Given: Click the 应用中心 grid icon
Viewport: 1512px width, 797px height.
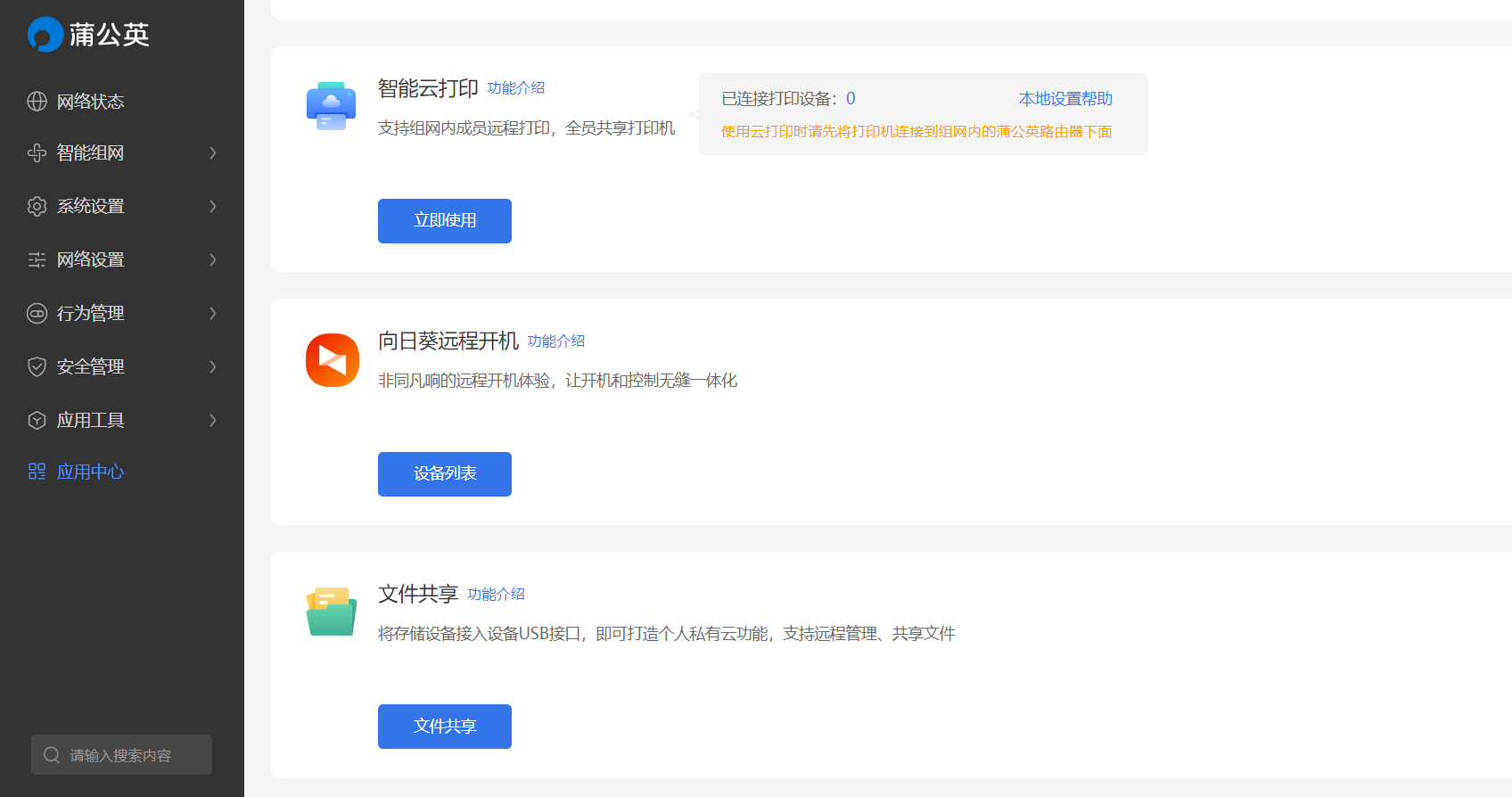Looking at the screenshot, I should coord(37,472).
